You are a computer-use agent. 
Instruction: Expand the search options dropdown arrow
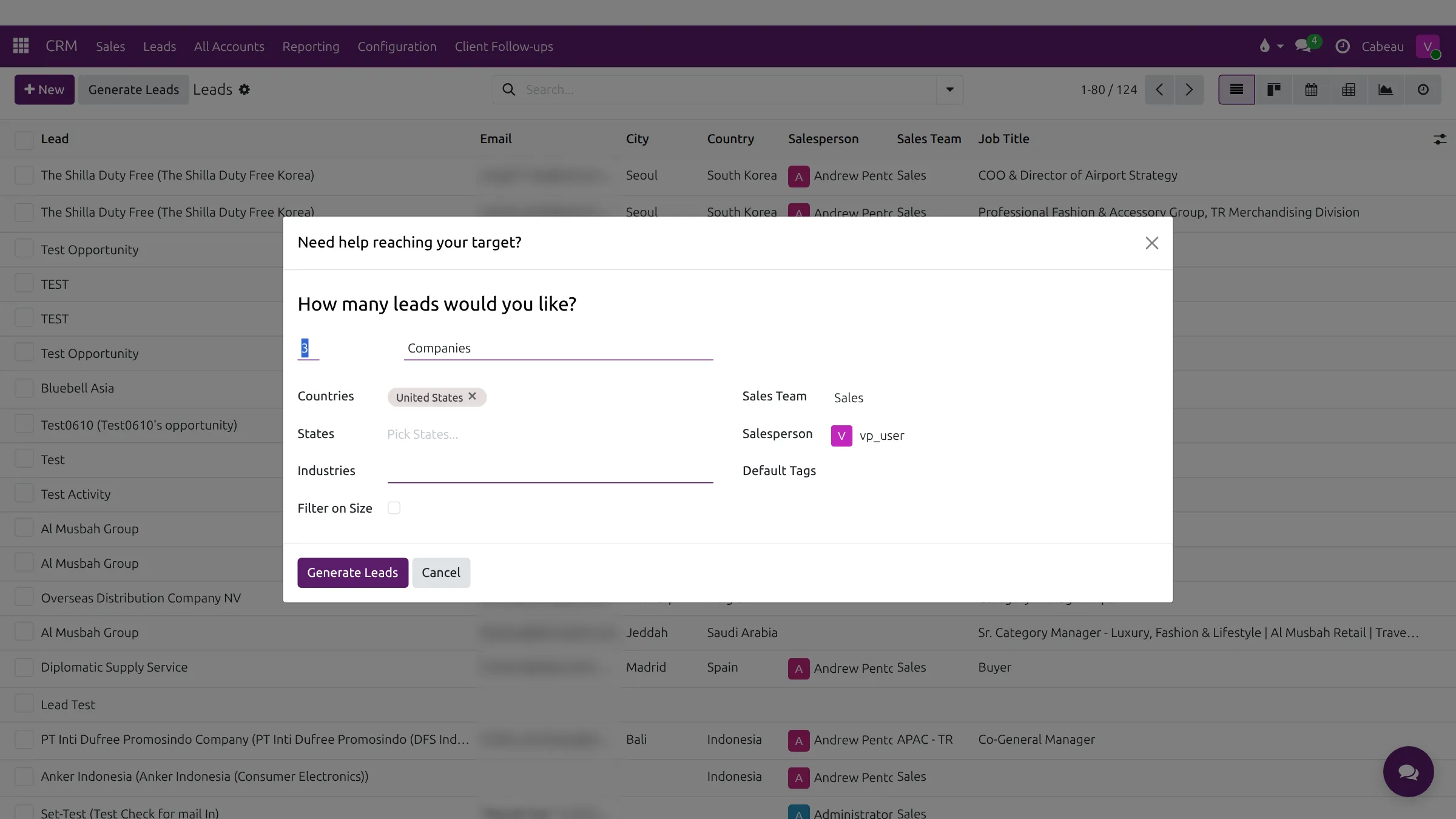[x=950, y=90]
